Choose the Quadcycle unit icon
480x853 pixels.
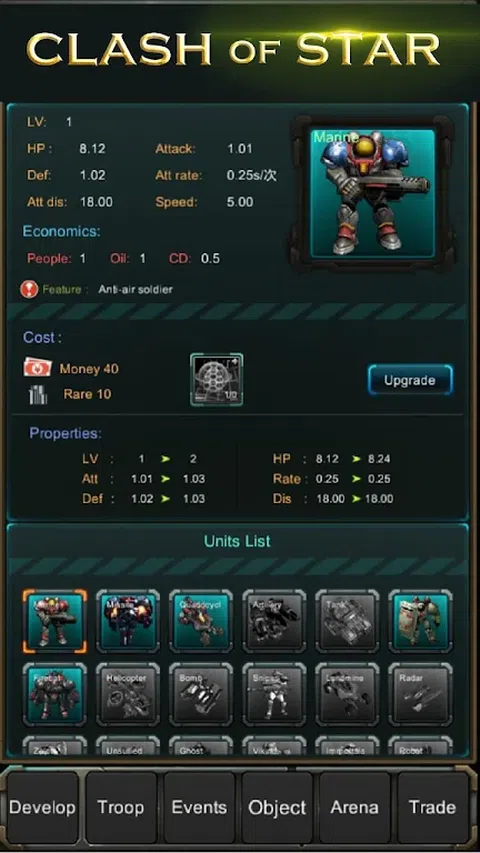[201, 621]
